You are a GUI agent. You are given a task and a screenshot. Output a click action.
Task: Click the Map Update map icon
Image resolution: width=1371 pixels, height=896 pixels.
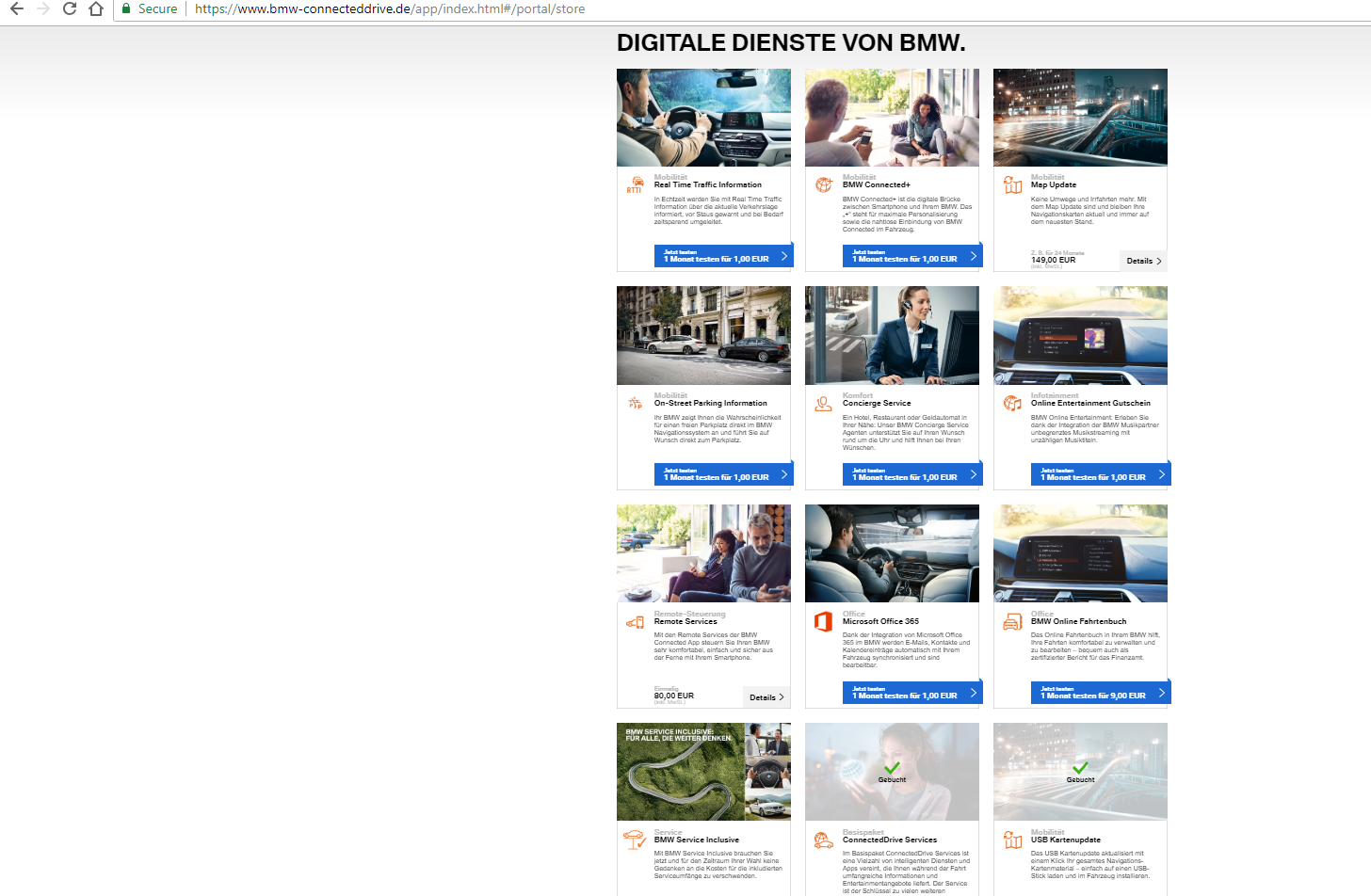(x=1012, y=185)
